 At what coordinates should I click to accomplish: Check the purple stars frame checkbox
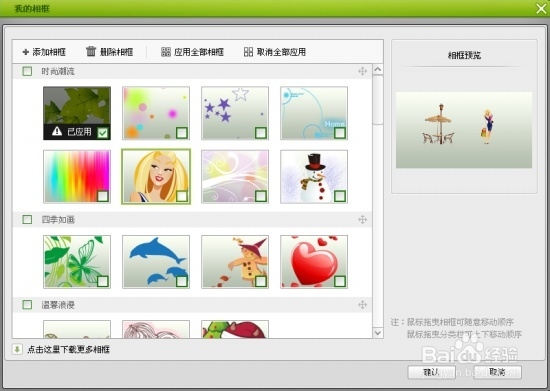point(261,133)
